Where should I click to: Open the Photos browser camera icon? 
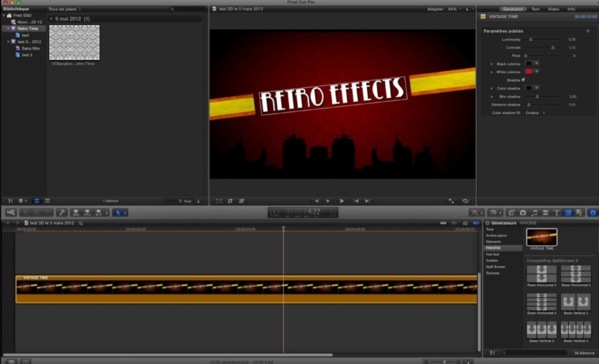523,212
